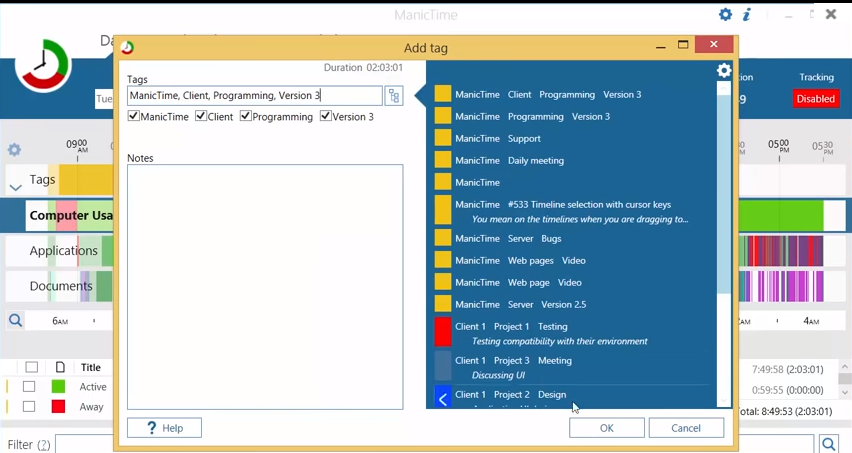This screenshot has width=852, height=453.
Task: Select Client 1 Project 2 Design tag
Action: (x=510, y=395)
